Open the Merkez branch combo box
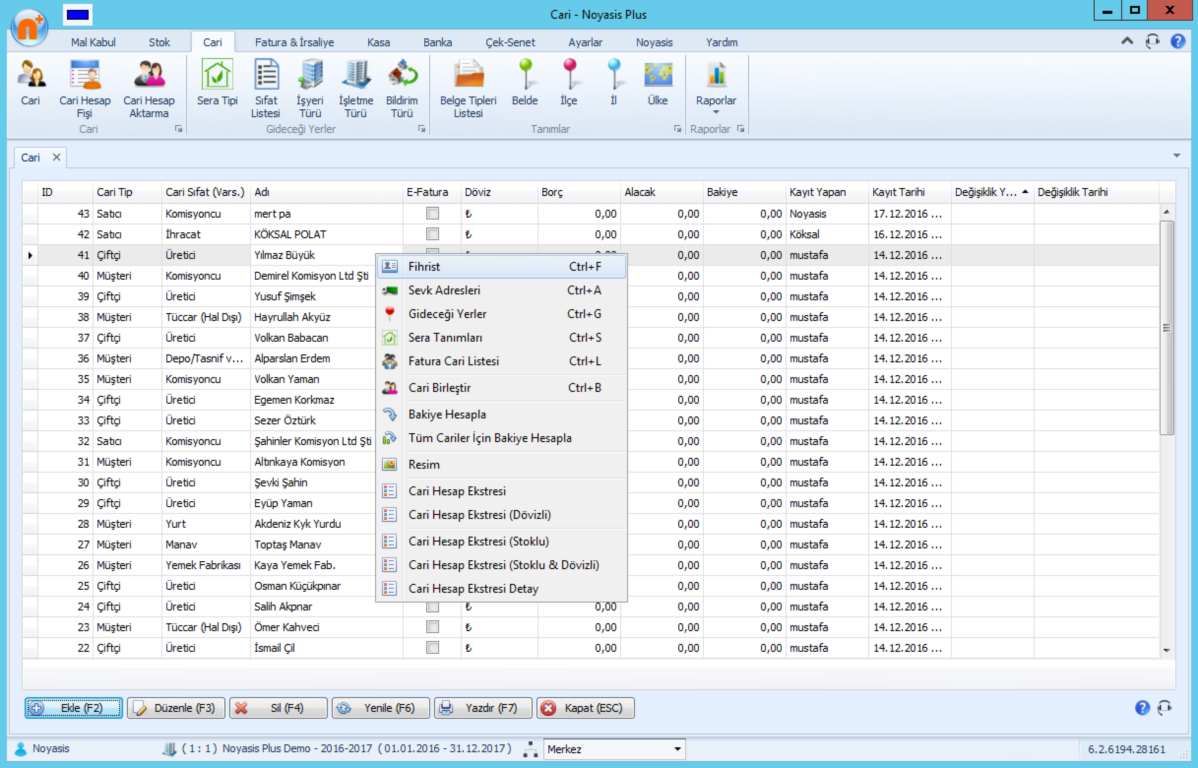 (614, 749)
